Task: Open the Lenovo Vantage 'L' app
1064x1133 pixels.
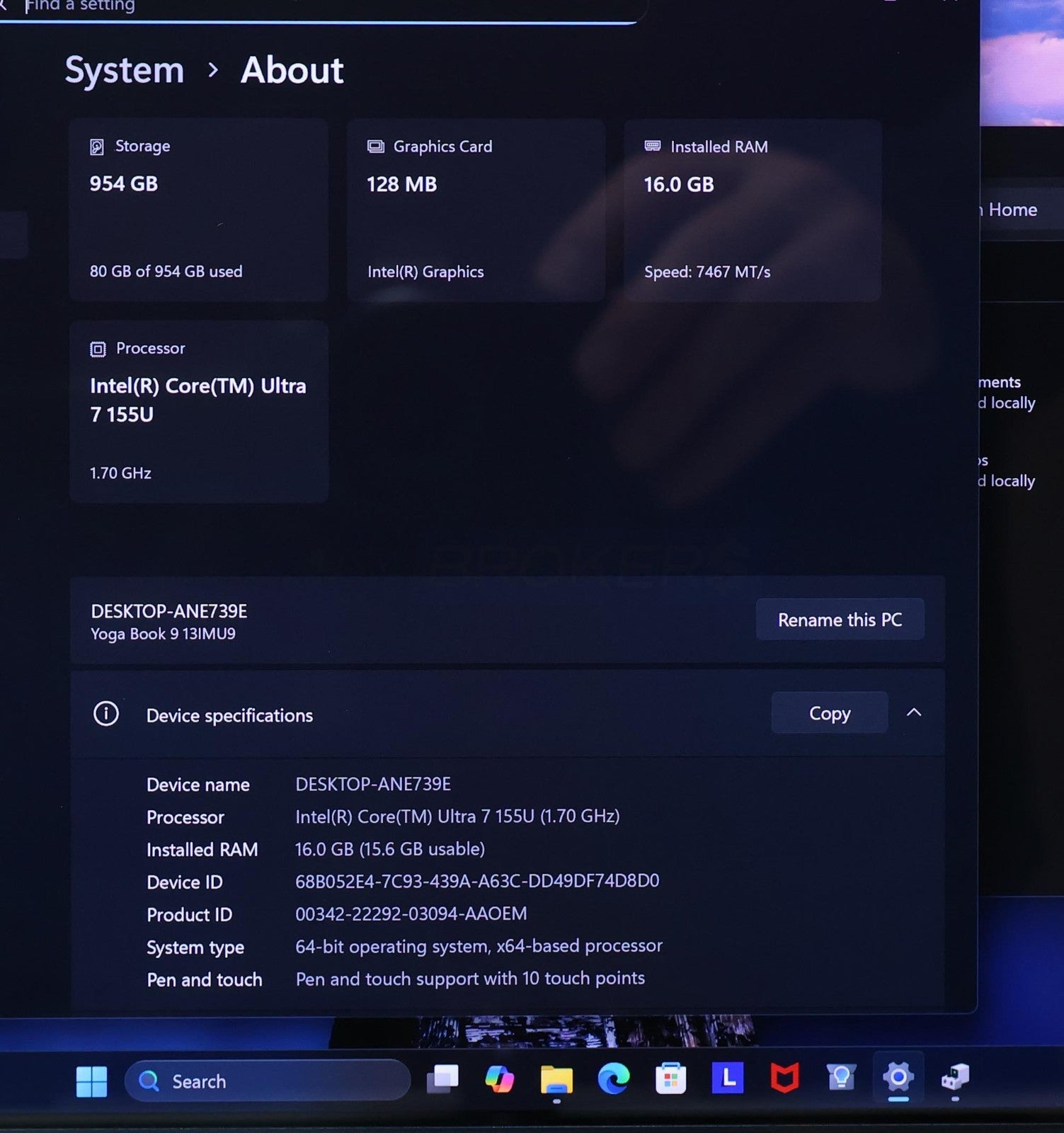Action: coord(728,1078)
